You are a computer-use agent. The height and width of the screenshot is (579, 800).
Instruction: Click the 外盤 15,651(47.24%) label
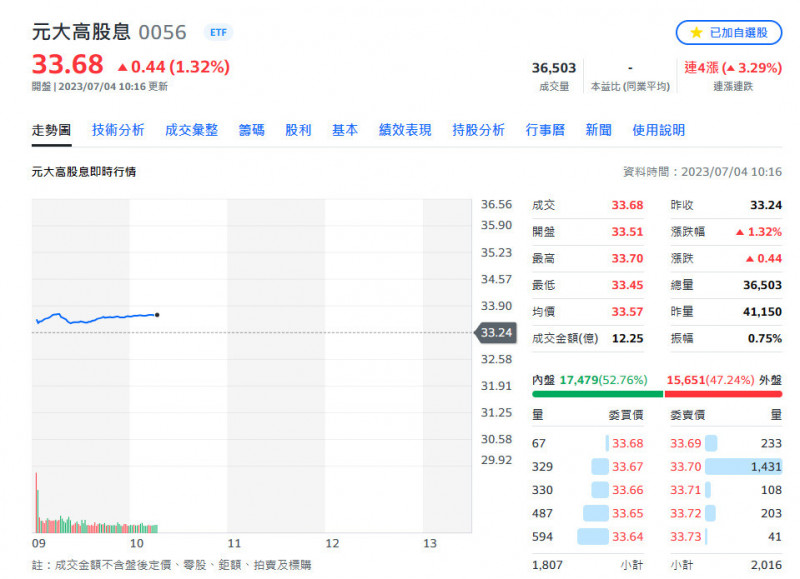point(724,380)
